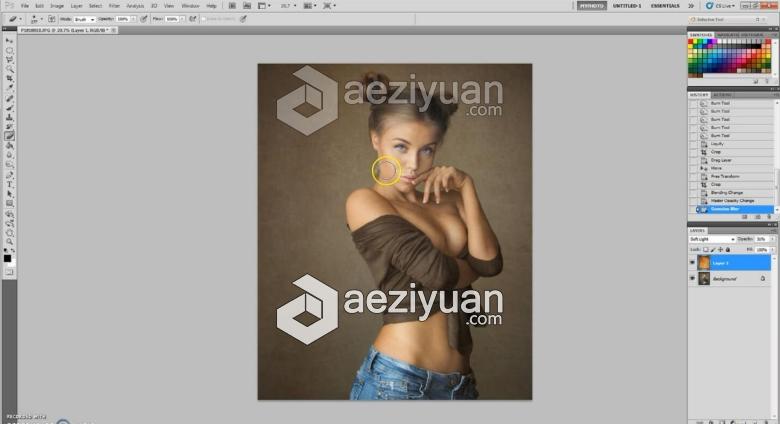The height and width of the screenshot is (424, 780).
Task: Click the UNTITLED-1 workspace button
Action: click(627, 6)
